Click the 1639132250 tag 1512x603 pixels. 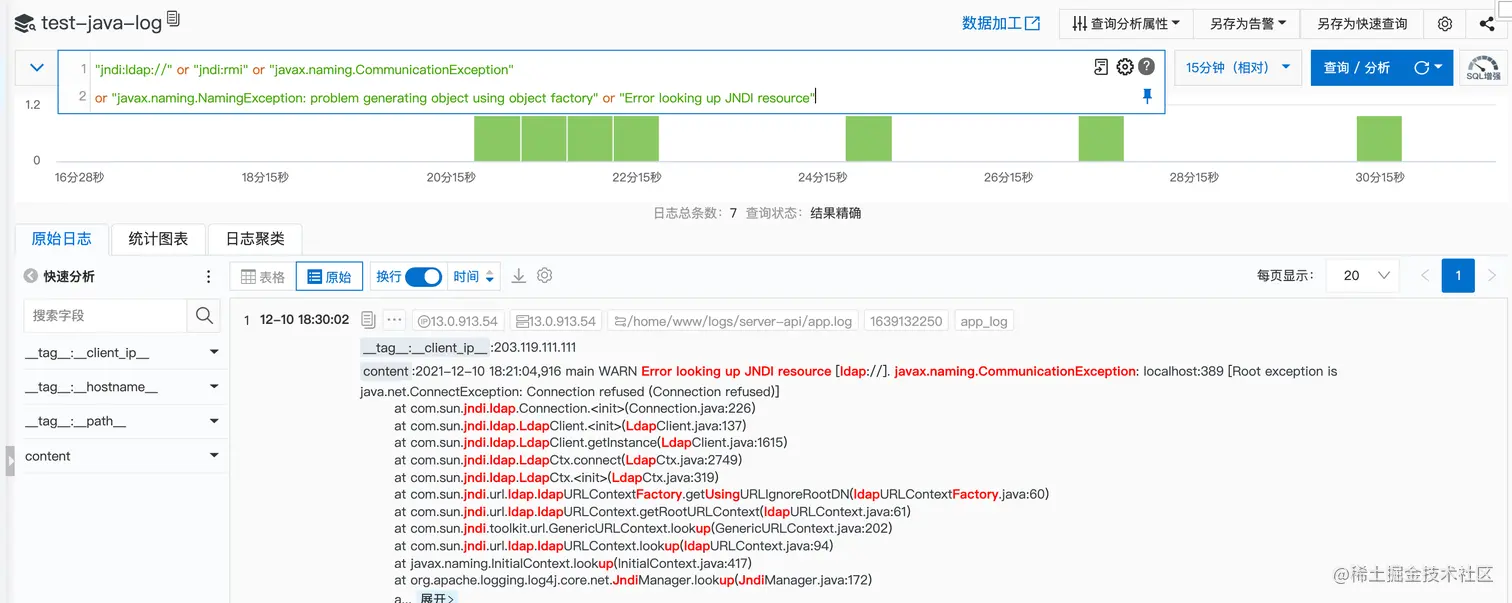click(x=906, y=321)
